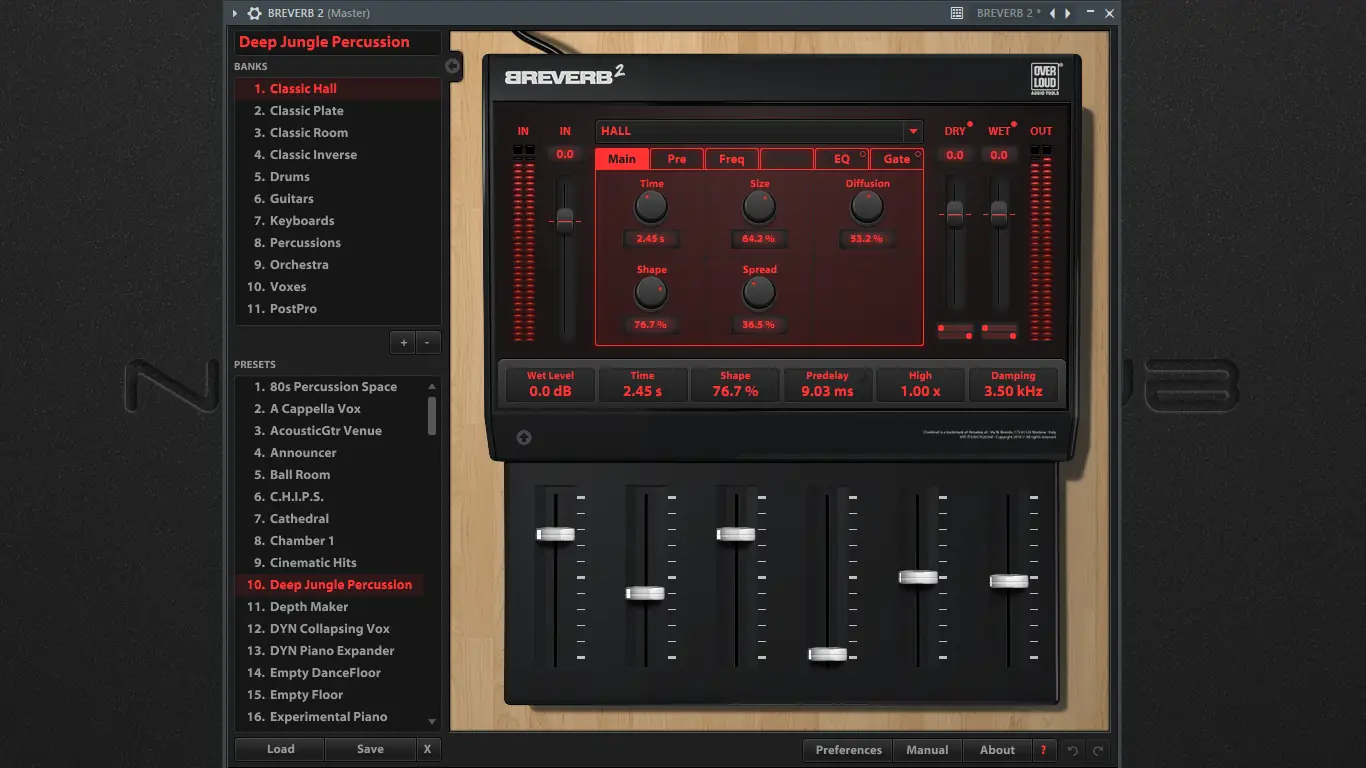Click the Time knob
This screenshot has height=768, width=1366.
click(x=651, y=207)
